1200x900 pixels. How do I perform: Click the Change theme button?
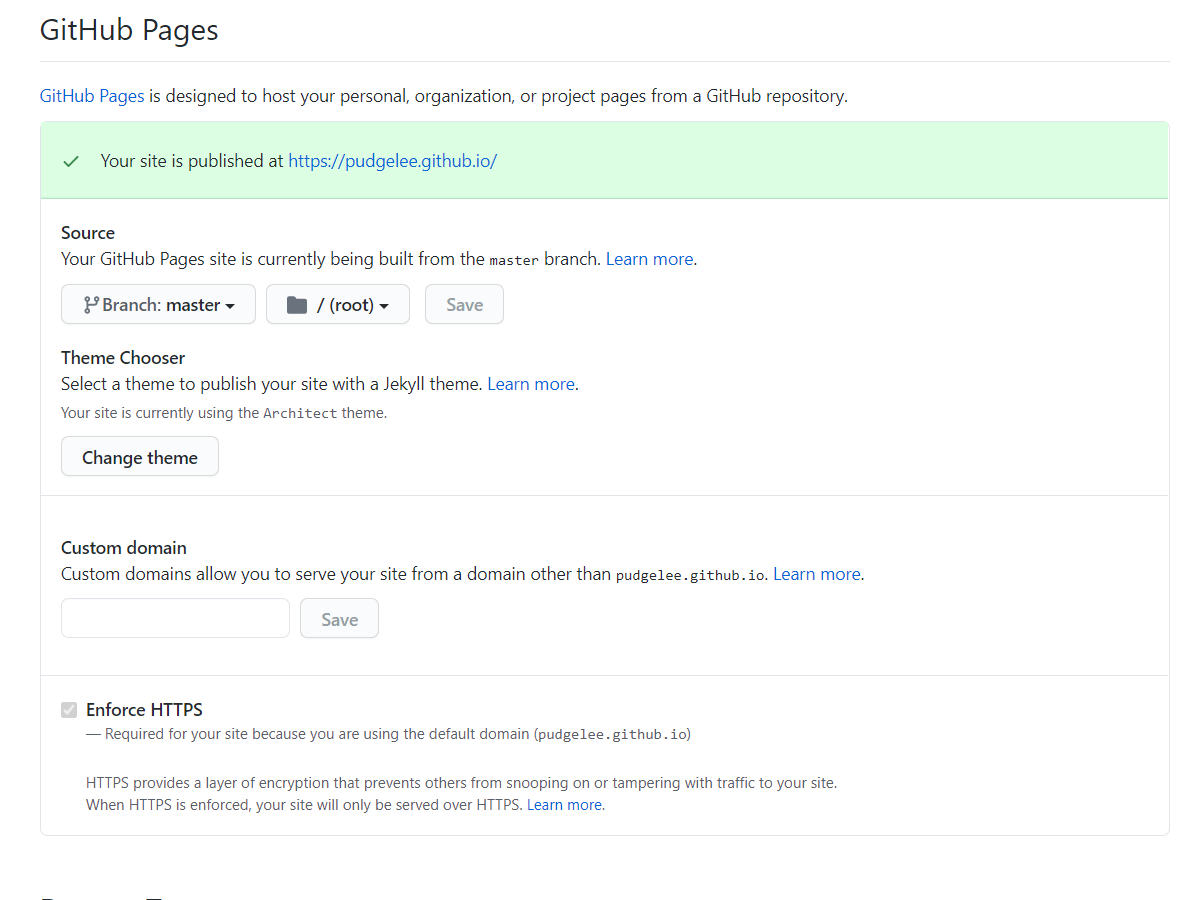pyautogui.click(x=140, y=457)
